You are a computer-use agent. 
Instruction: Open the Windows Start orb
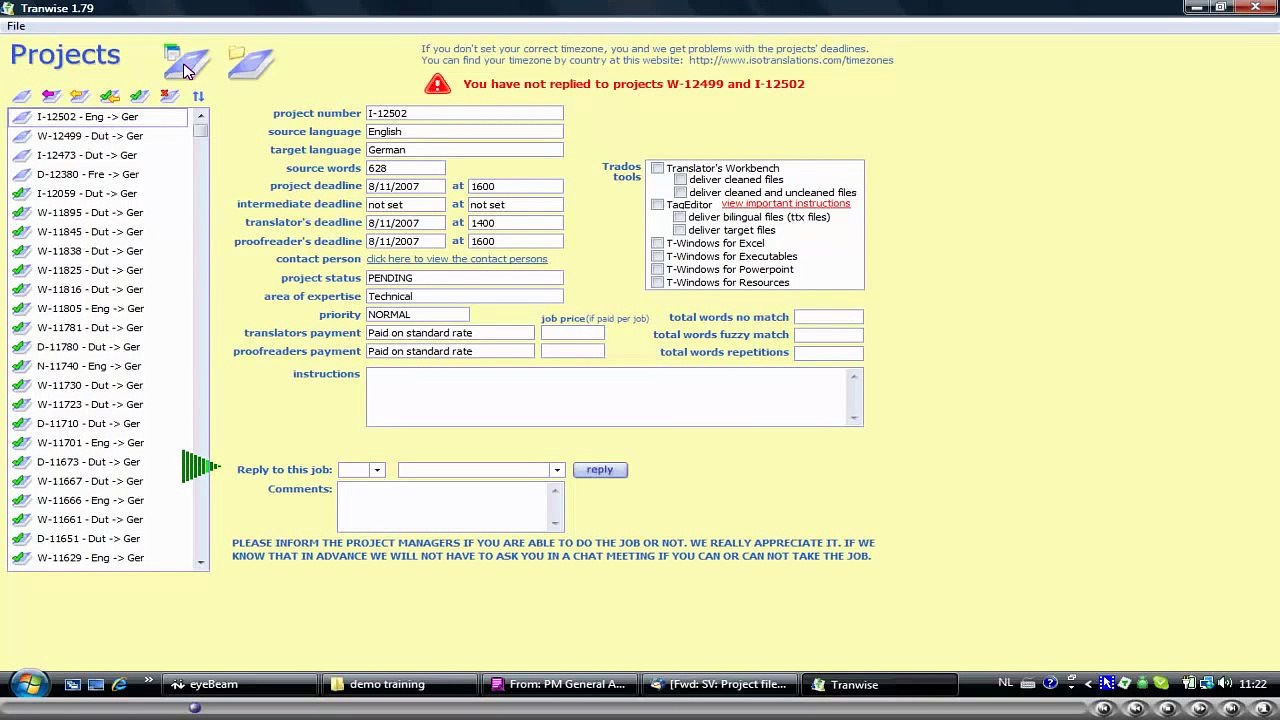[30, 685]
